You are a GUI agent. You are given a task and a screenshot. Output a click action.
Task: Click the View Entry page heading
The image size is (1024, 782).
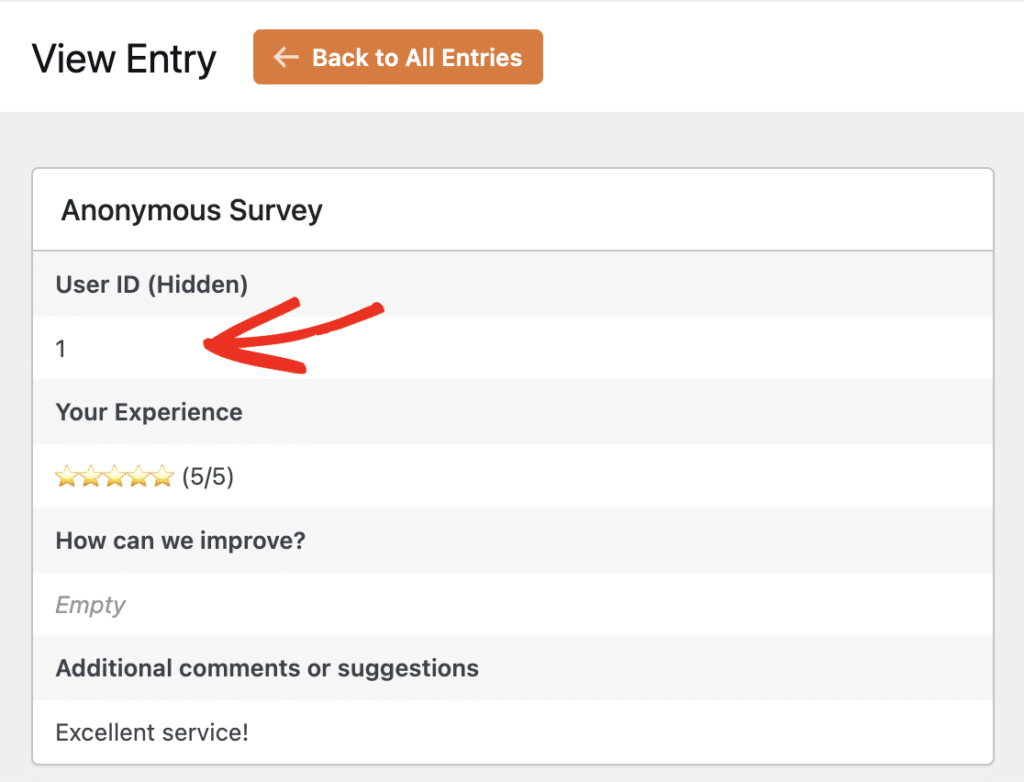[124, 59]
